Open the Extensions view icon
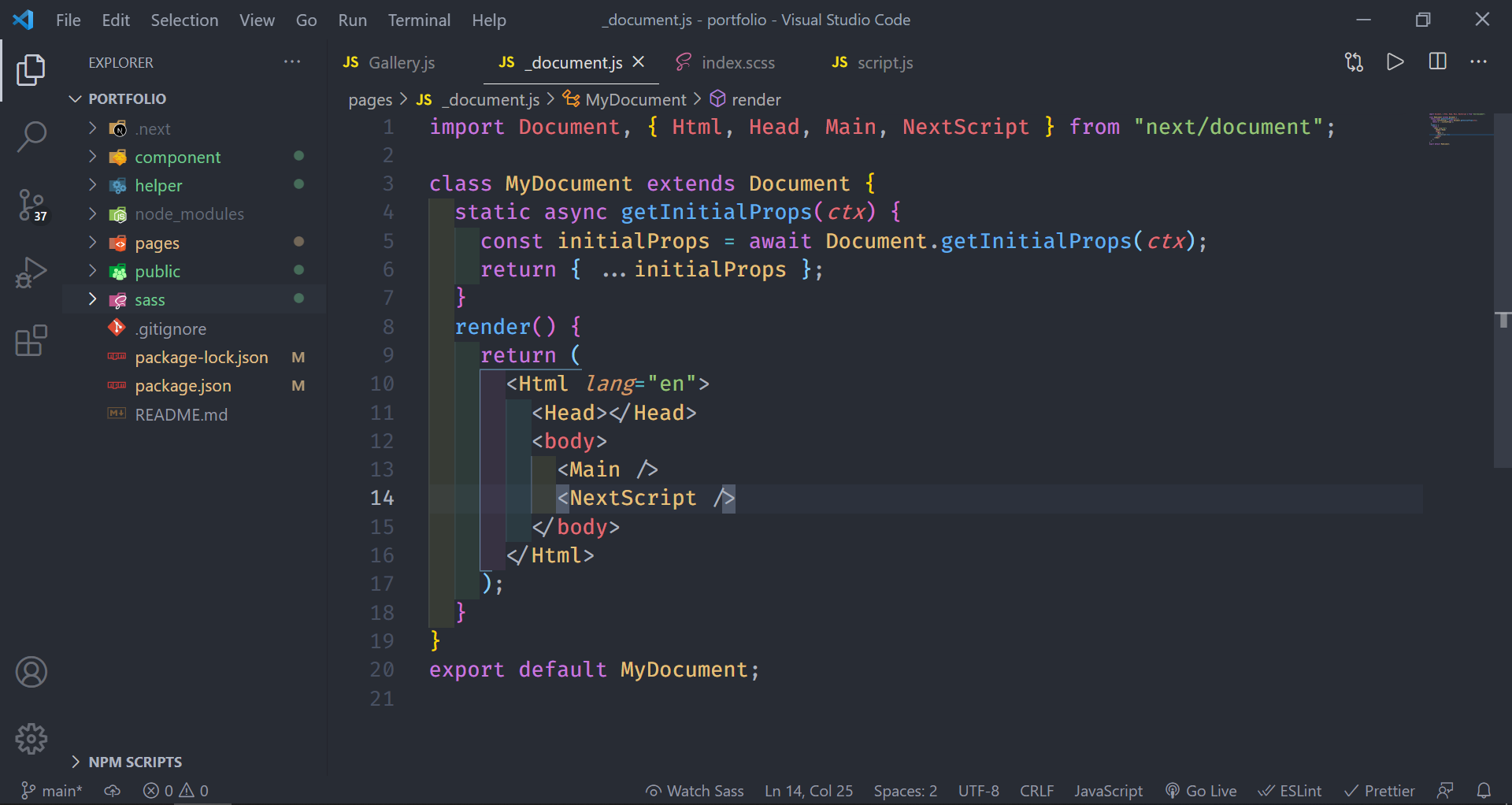 (x=31, y=340)
